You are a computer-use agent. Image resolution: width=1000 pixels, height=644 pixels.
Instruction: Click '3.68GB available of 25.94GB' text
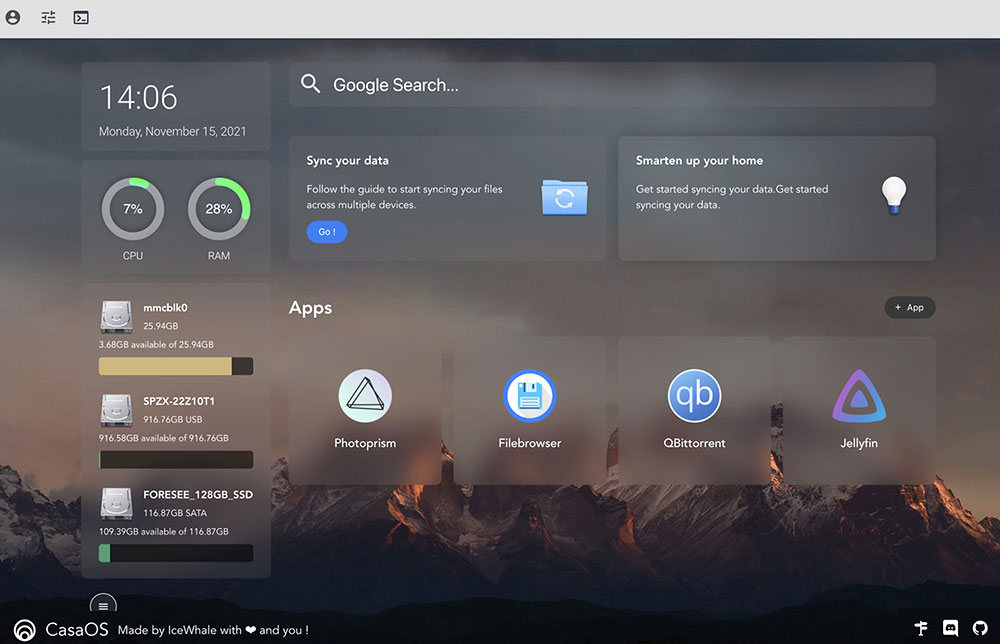coord(156,344)
